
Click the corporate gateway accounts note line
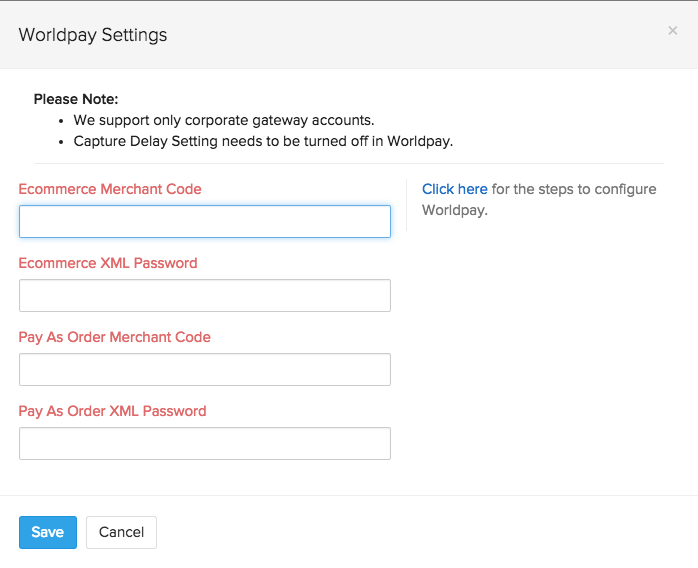pos(210,120)
